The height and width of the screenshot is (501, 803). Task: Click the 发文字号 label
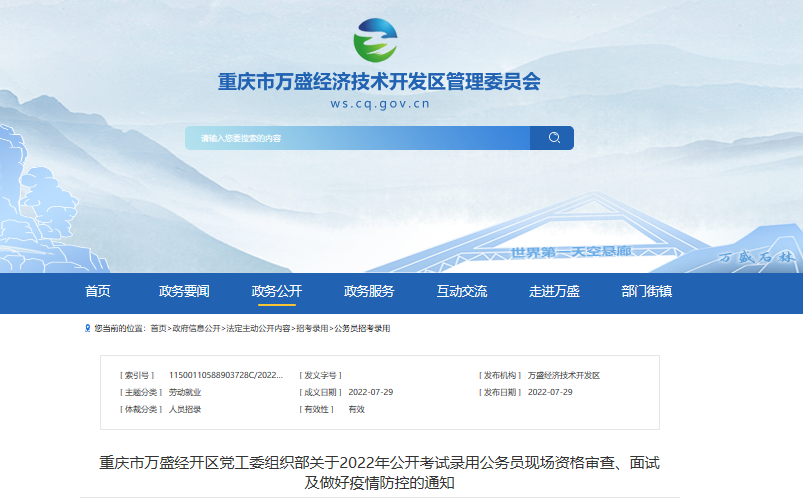(321, 375)
